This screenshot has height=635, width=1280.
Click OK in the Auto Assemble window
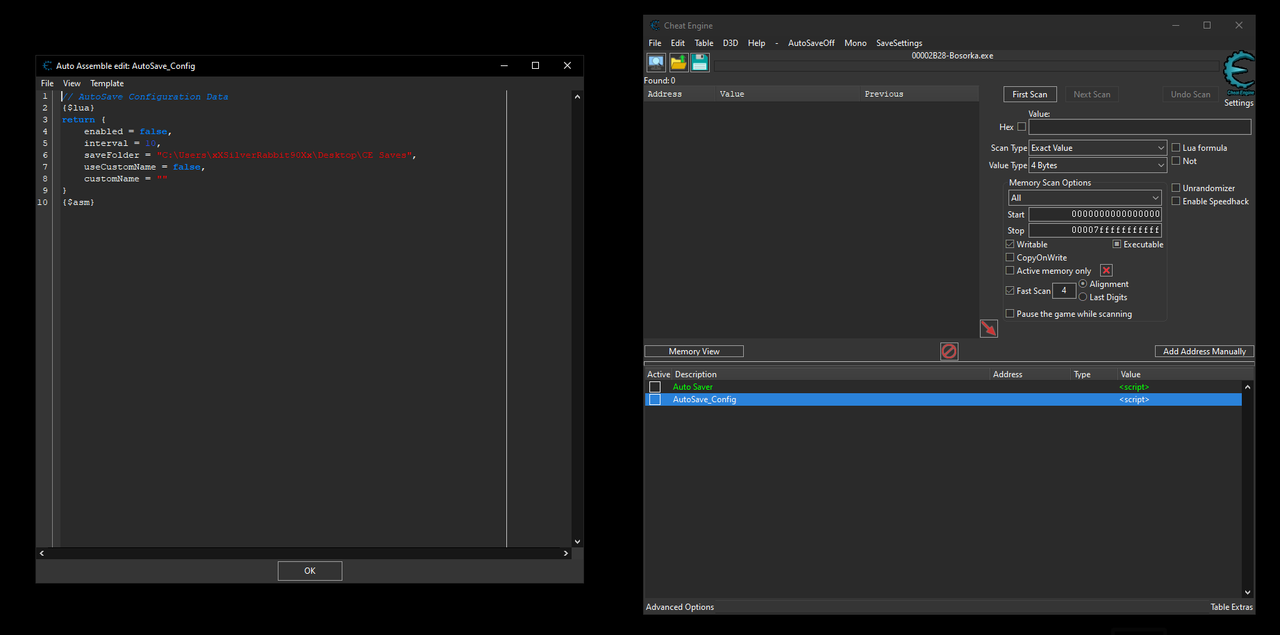[310, 570]
